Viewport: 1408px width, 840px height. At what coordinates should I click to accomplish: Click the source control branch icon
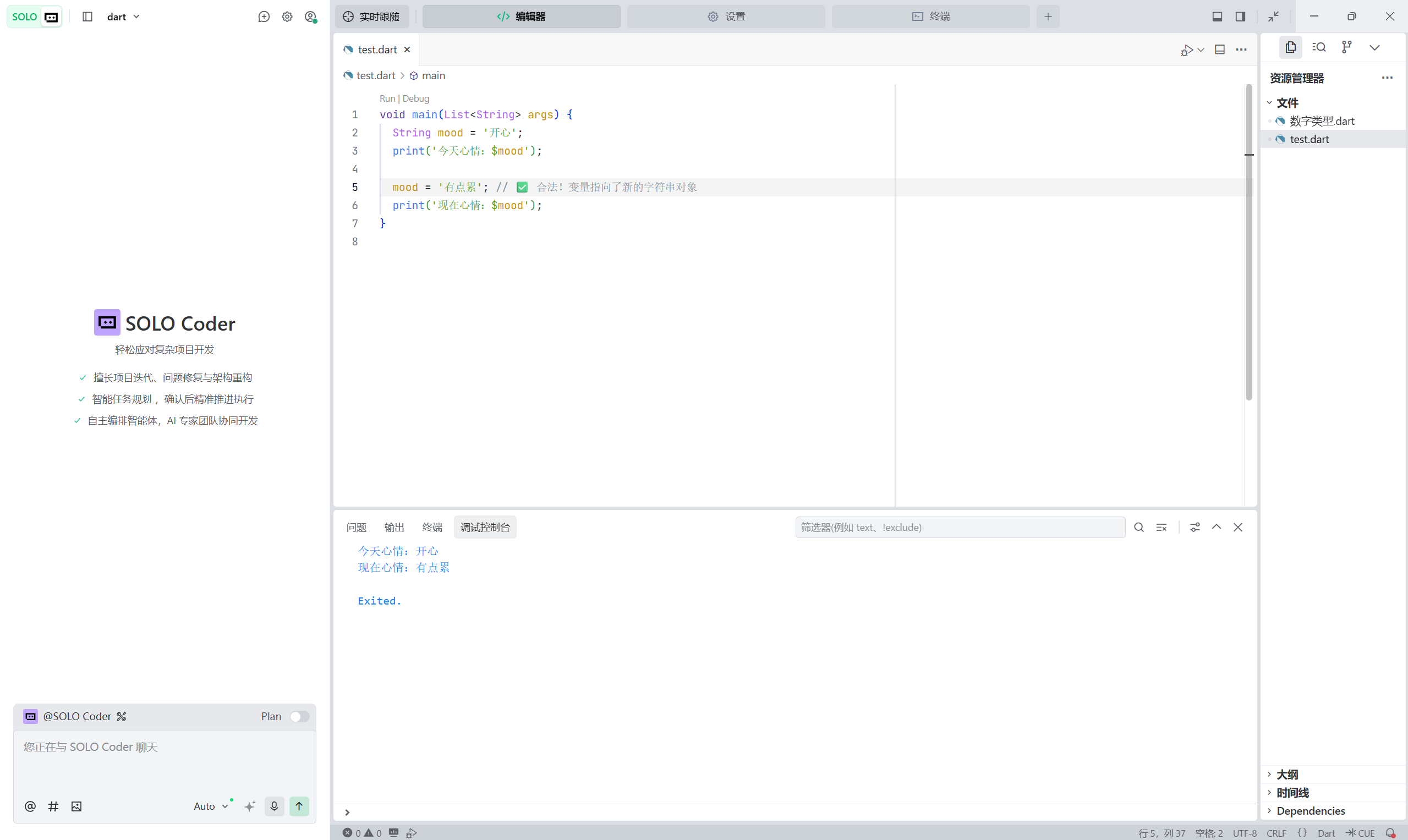click(1347, 47)
